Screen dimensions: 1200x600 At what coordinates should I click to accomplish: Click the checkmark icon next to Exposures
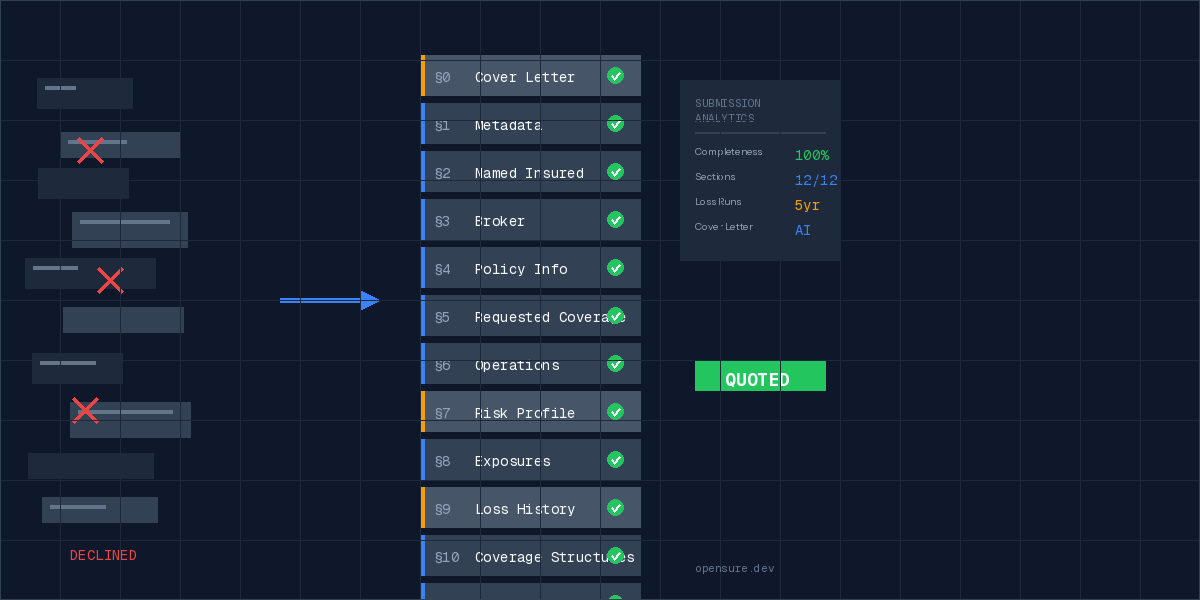pyautogui.click(x=615, y=460)
